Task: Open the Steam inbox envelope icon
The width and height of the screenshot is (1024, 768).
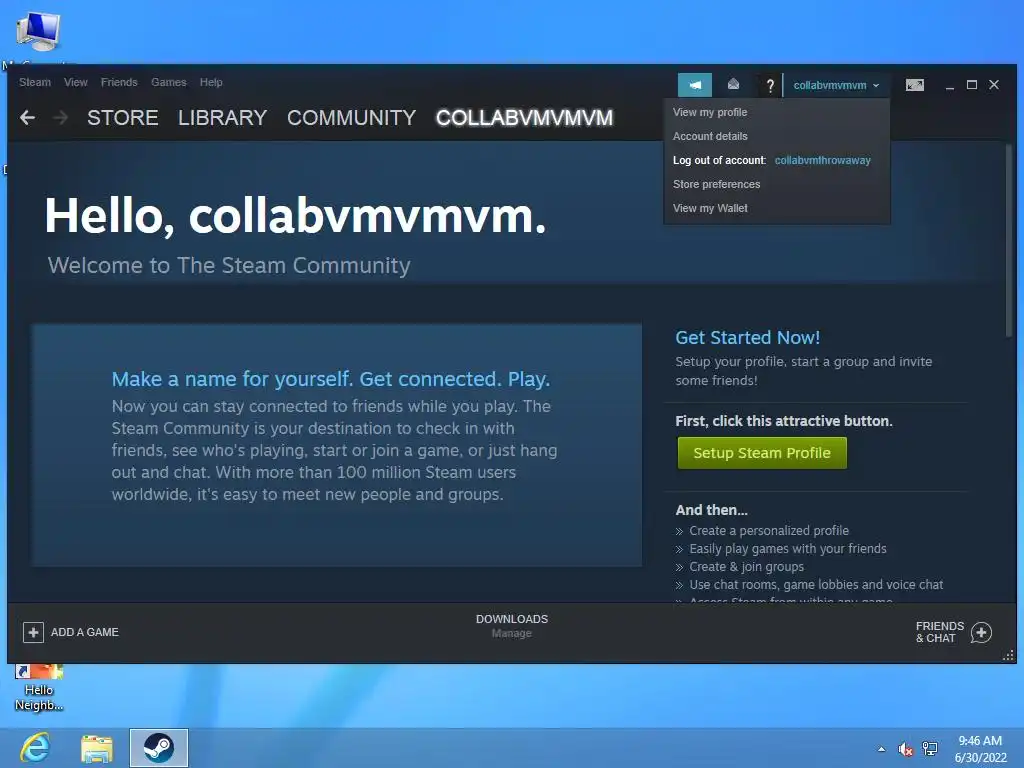Action: coord(733,84)
